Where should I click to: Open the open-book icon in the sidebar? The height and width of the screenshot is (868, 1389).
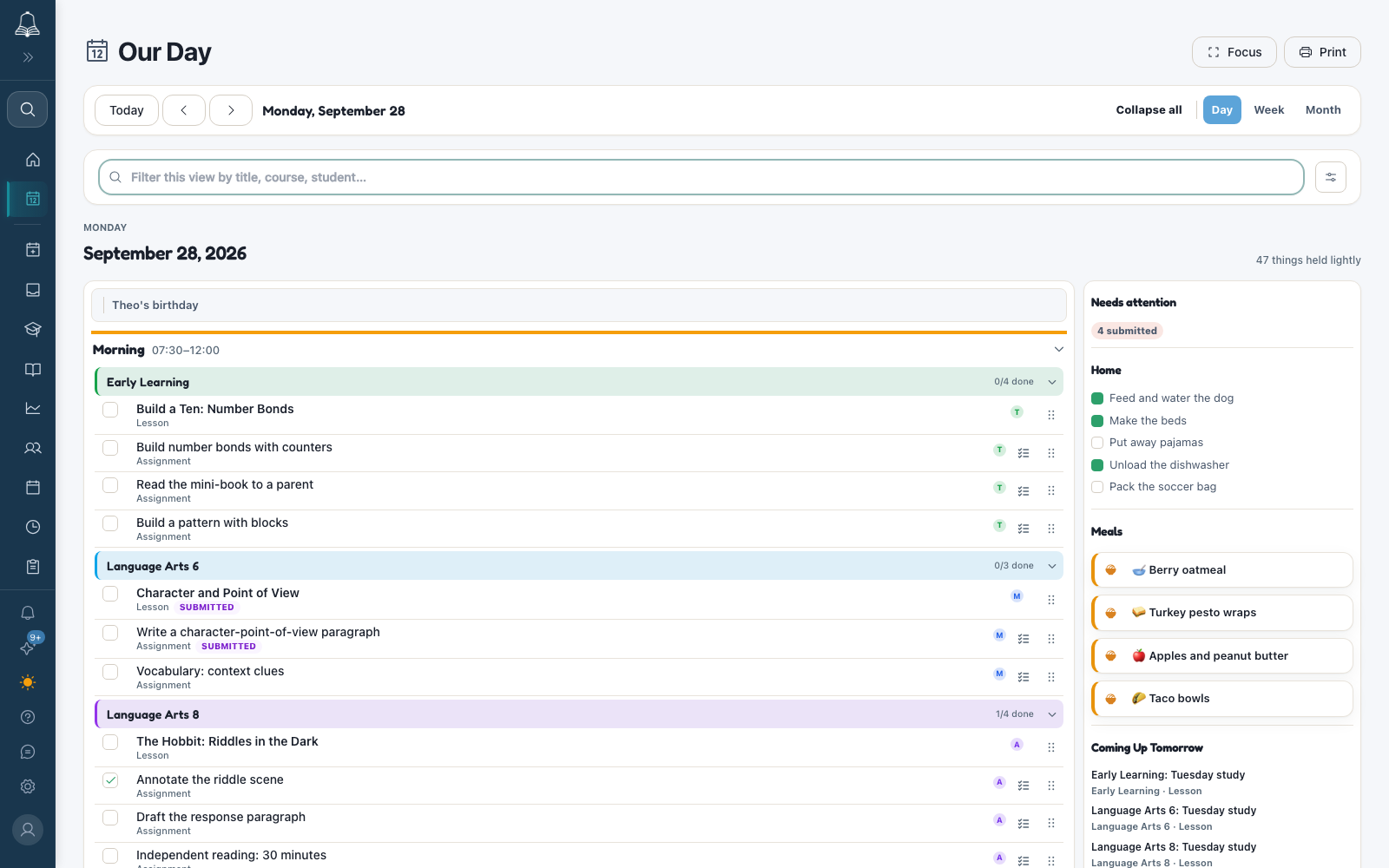click(33, 370)
